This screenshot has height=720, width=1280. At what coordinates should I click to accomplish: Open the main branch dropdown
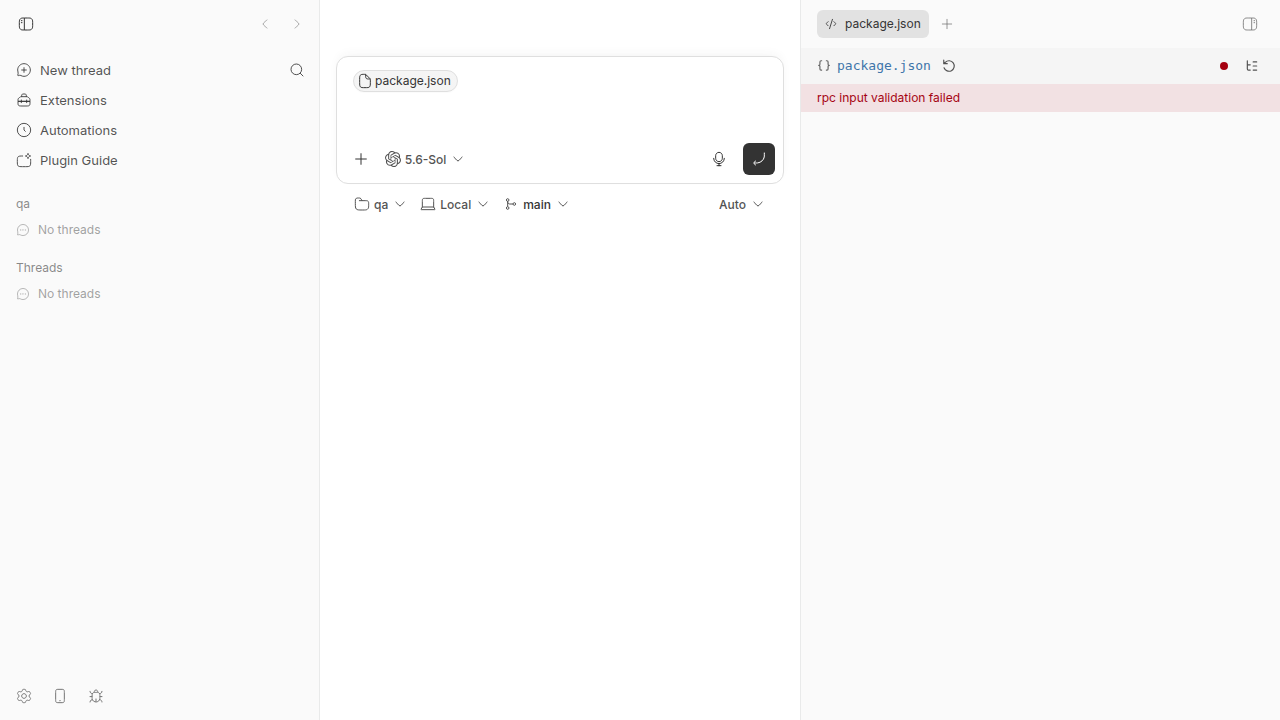[x=537, y=204]
